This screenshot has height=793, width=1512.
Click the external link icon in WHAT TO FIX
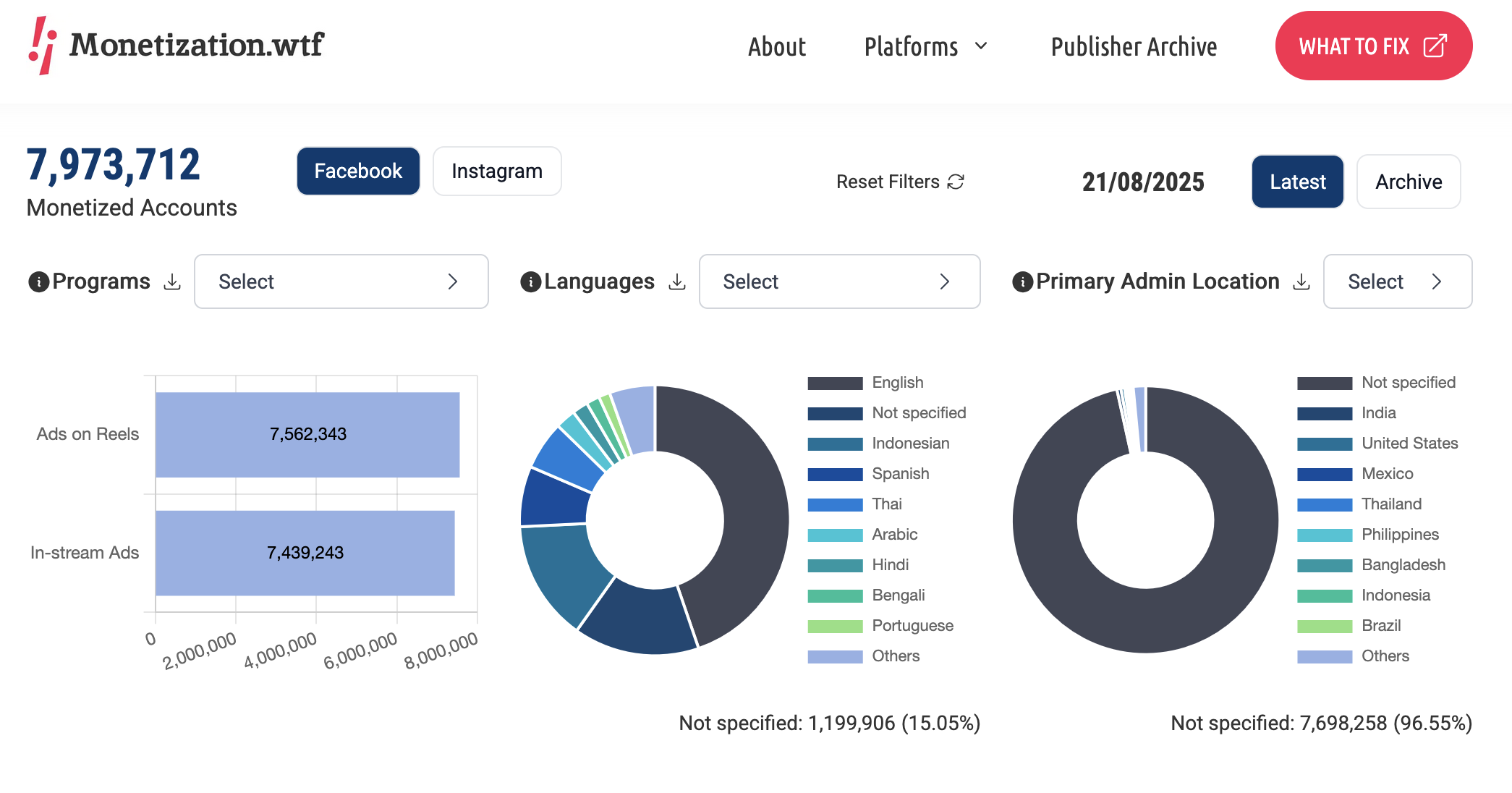(1435, 46)
